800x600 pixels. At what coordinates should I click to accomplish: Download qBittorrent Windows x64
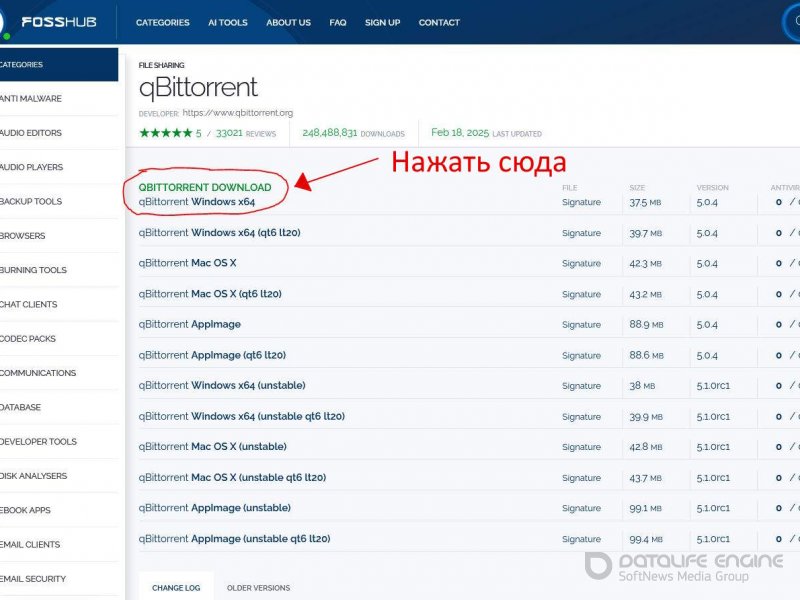pos(197,202)
